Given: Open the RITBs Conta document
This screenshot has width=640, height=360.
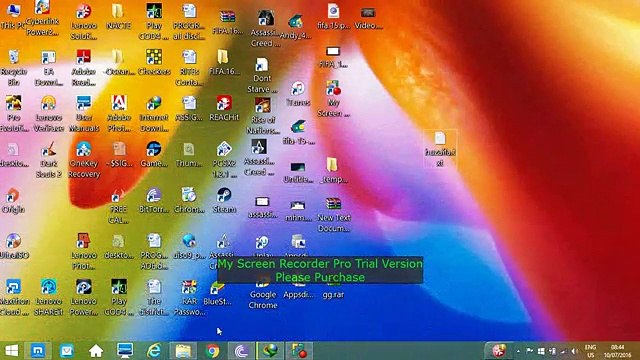Looking at the screenshot, I should (x=189, y=68).
